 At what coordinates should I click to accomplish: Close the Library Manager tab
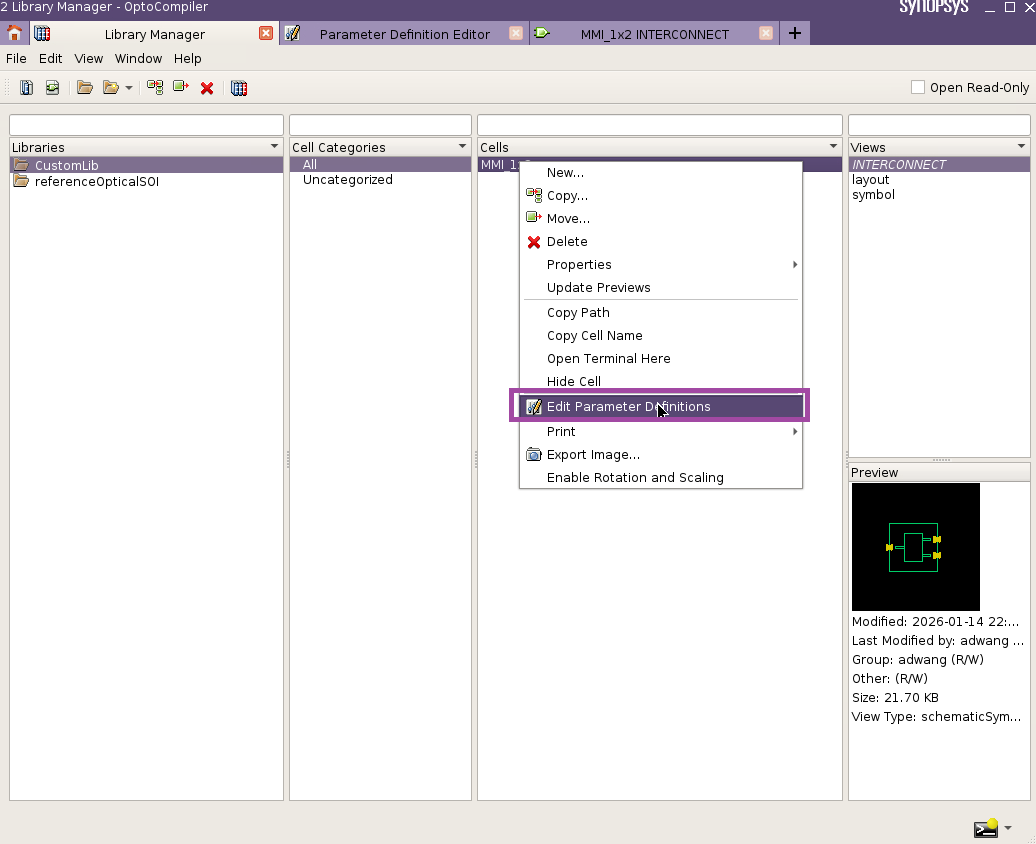[x=266, y=33]
